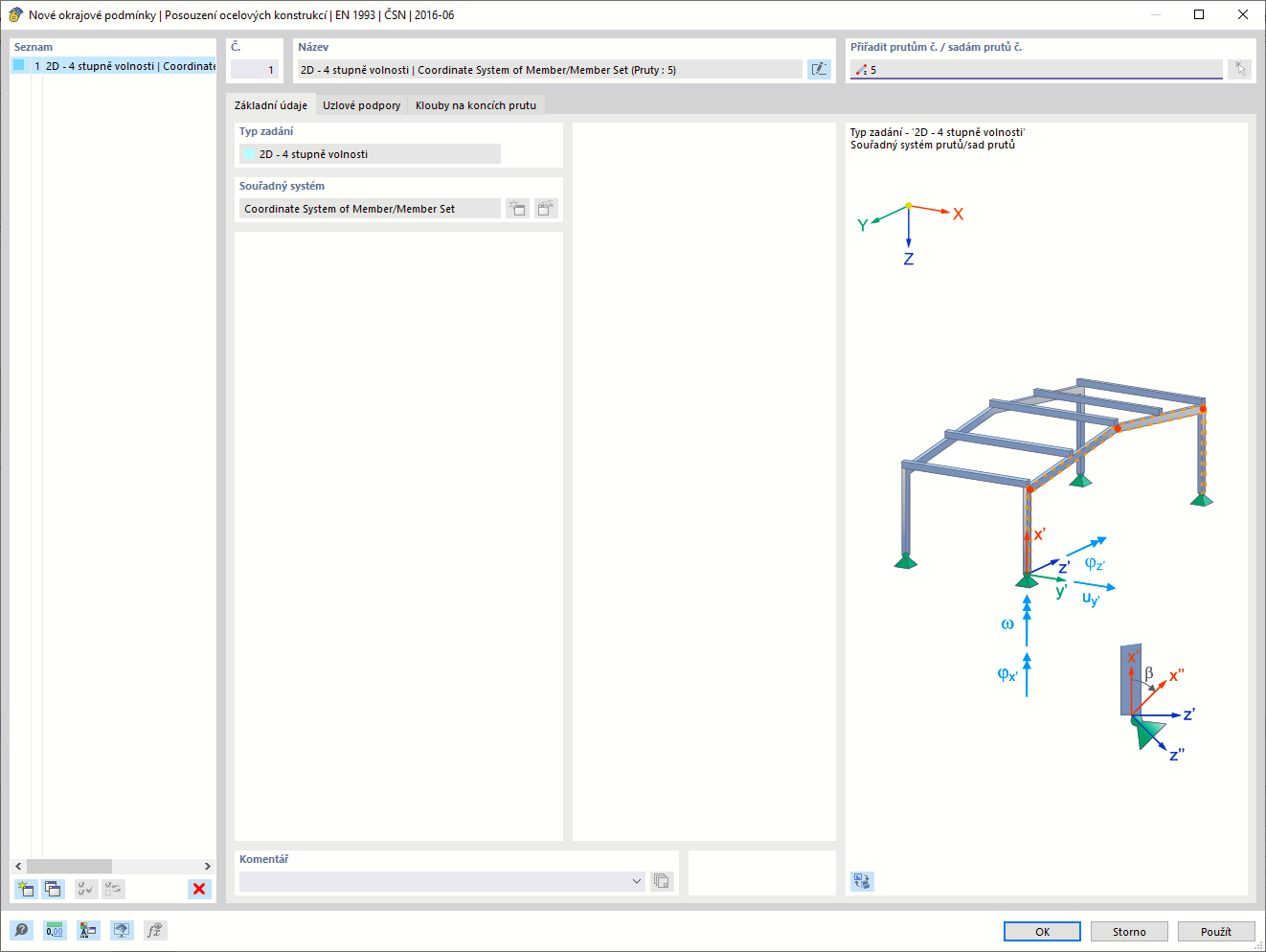The width and height of the screenshot is (1266, 952).
Task: Switch to the Základní údaje tab
Action: pyautogui.click(x=271, y=105)
